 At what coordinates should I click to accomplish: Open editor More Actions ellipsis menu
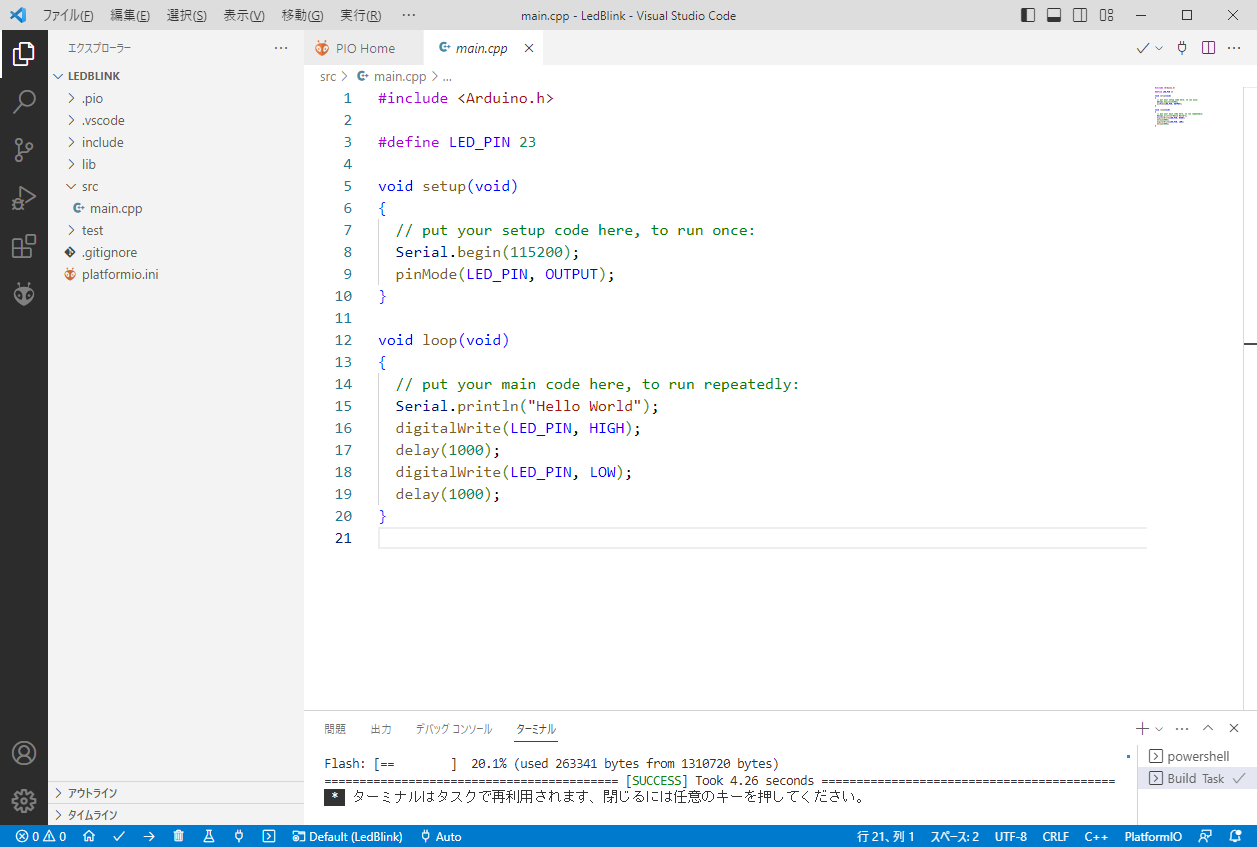tap(1234, 48)
